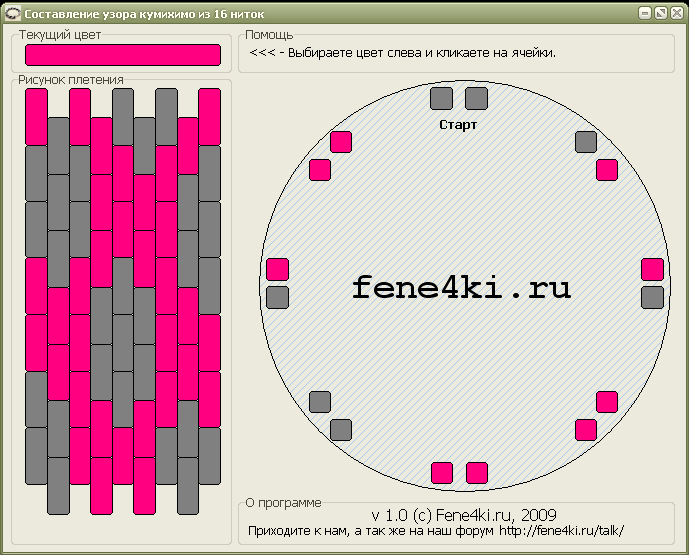Click the lowest pink cell in lower-right of circle

pos(586,430)
